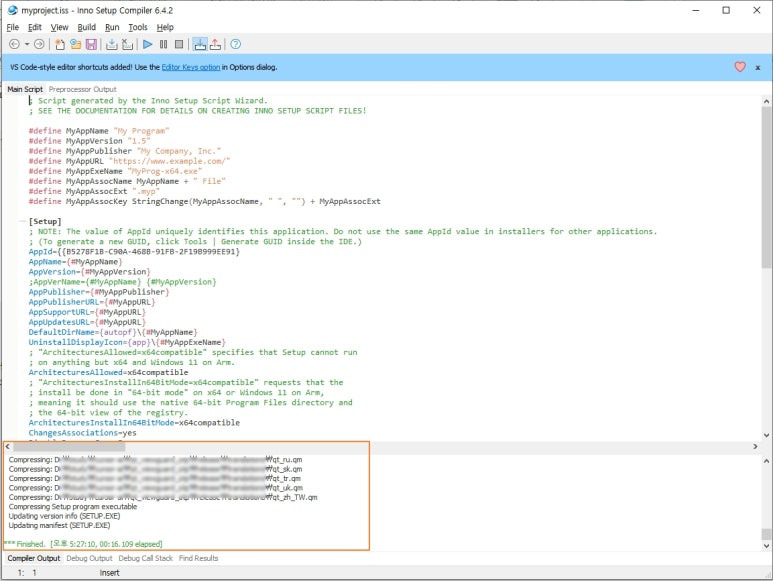The height and width of the screenshot is (581, 773).
Task: Click the Updating manifest output line
Action: 59,525
